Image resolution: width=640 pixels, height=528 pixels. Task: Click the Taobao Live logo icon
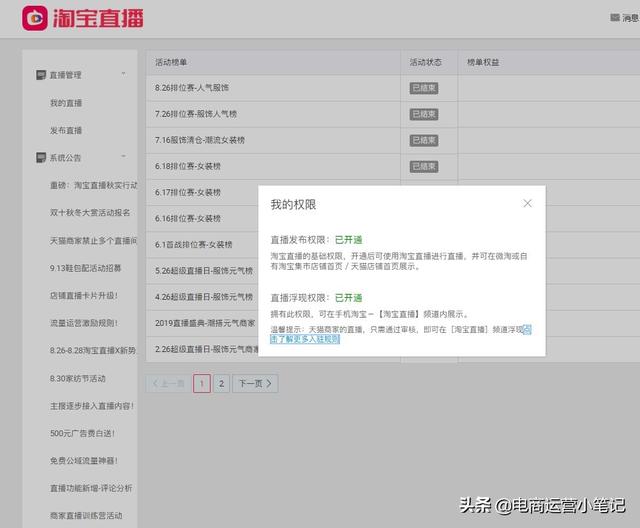coord(35,17)
